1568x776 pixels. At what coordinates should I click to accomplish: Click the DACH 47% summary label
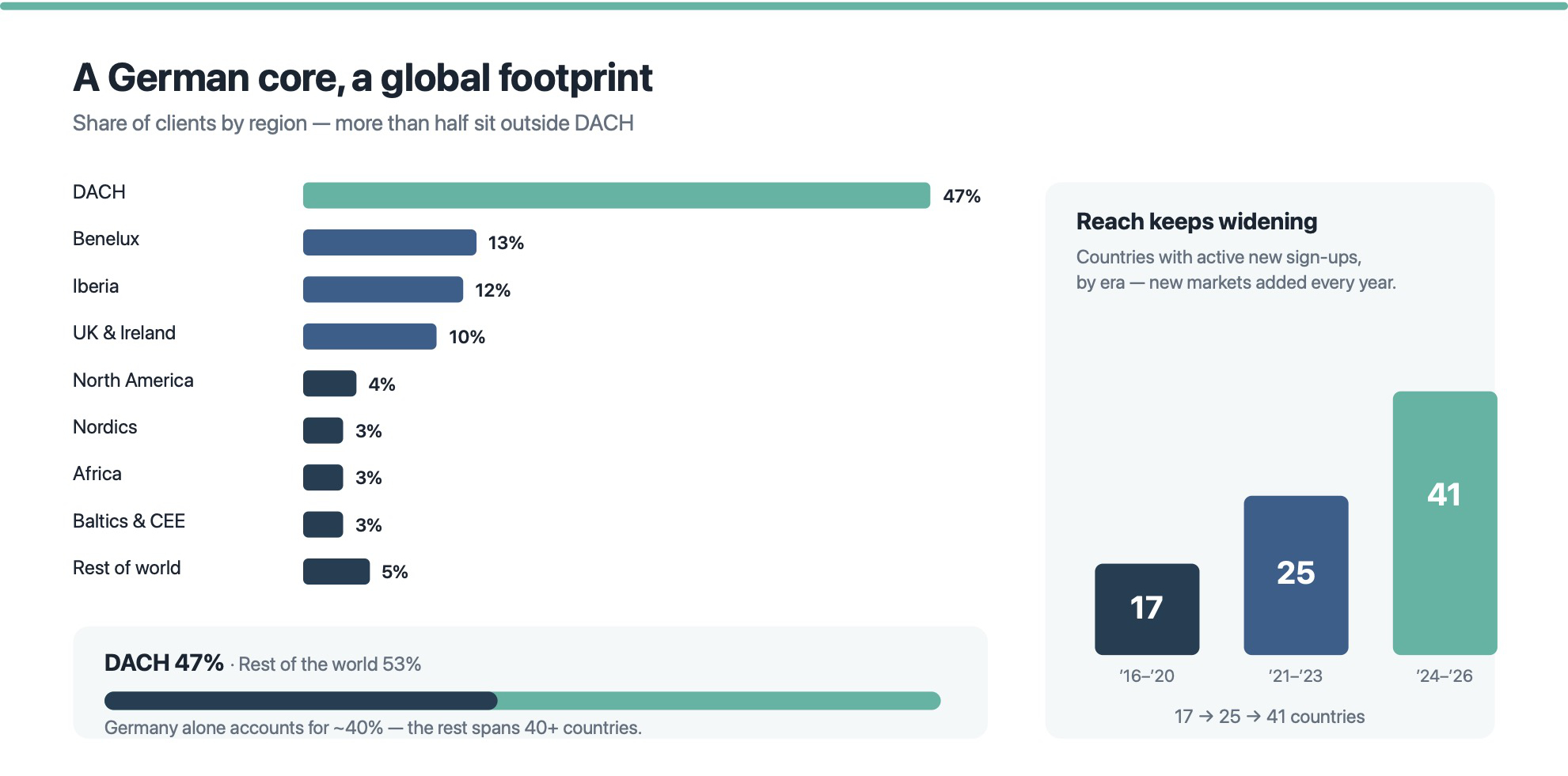[164, 663]
